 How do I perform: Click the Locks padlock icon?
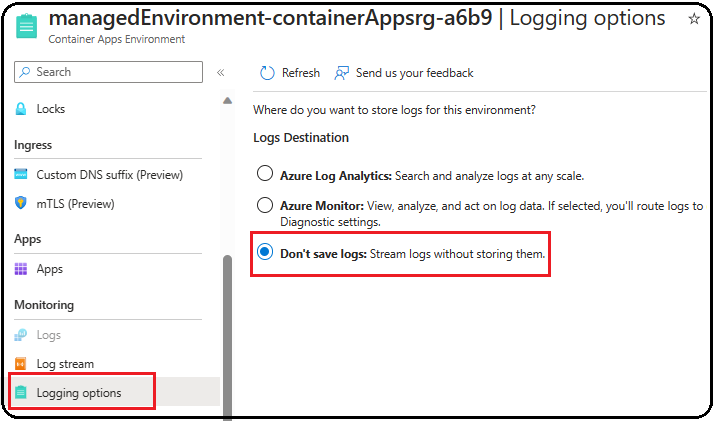click(21, 109)
